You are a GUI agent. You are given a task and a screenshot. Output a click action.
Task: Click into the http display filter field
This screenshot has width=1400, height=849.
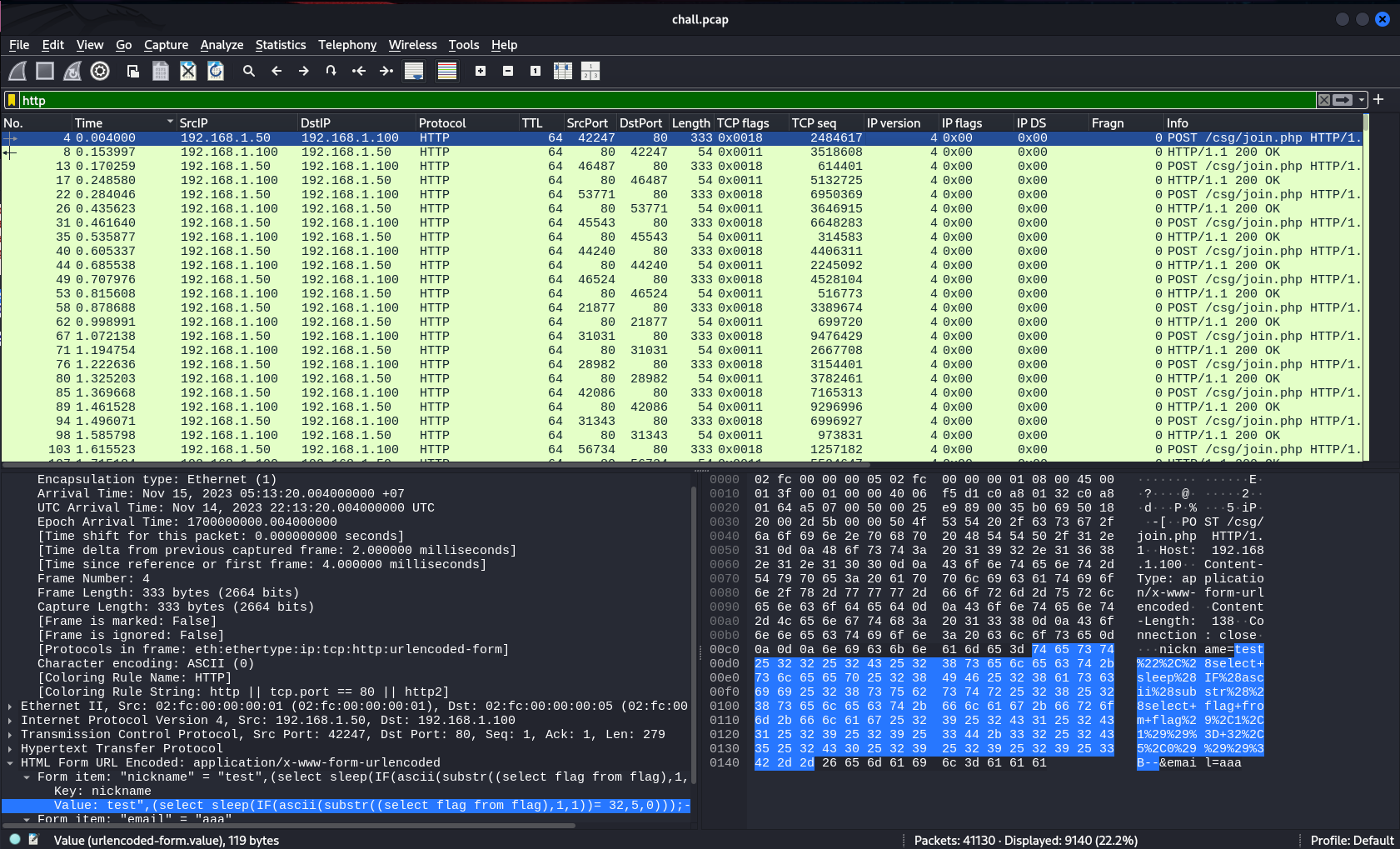point(666,100)
